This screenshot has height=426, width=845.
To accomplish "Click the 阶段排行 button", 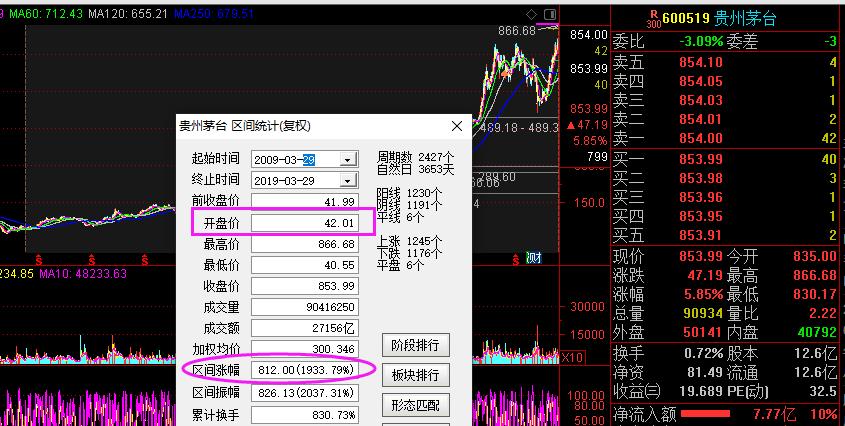I will 415,345.
